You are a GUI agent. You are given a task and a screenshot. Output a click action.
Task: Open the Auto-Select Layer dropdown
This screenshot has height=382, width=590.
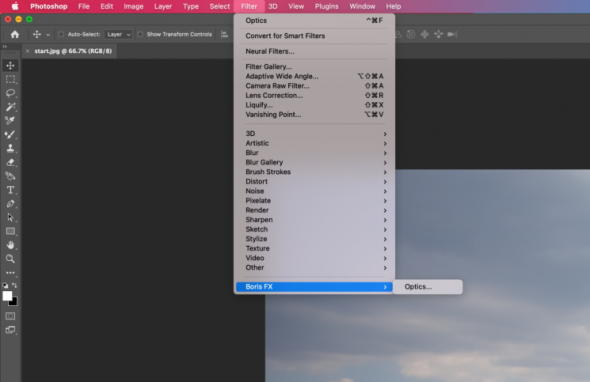(x=118, y=34)
